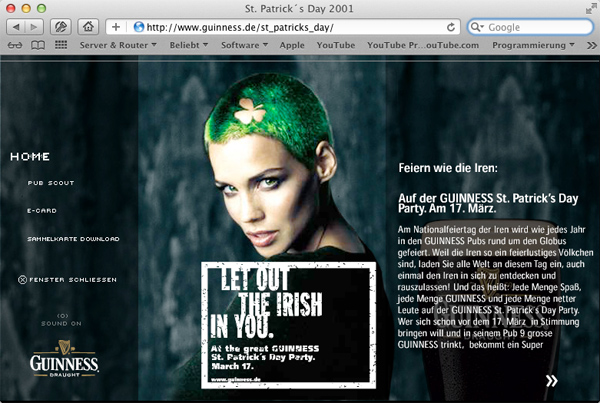Click www.guinness.de text on poster
Image resolution: width=600 pixels, height=403 pixels.
pyautogui.click(x=236, y=379)
